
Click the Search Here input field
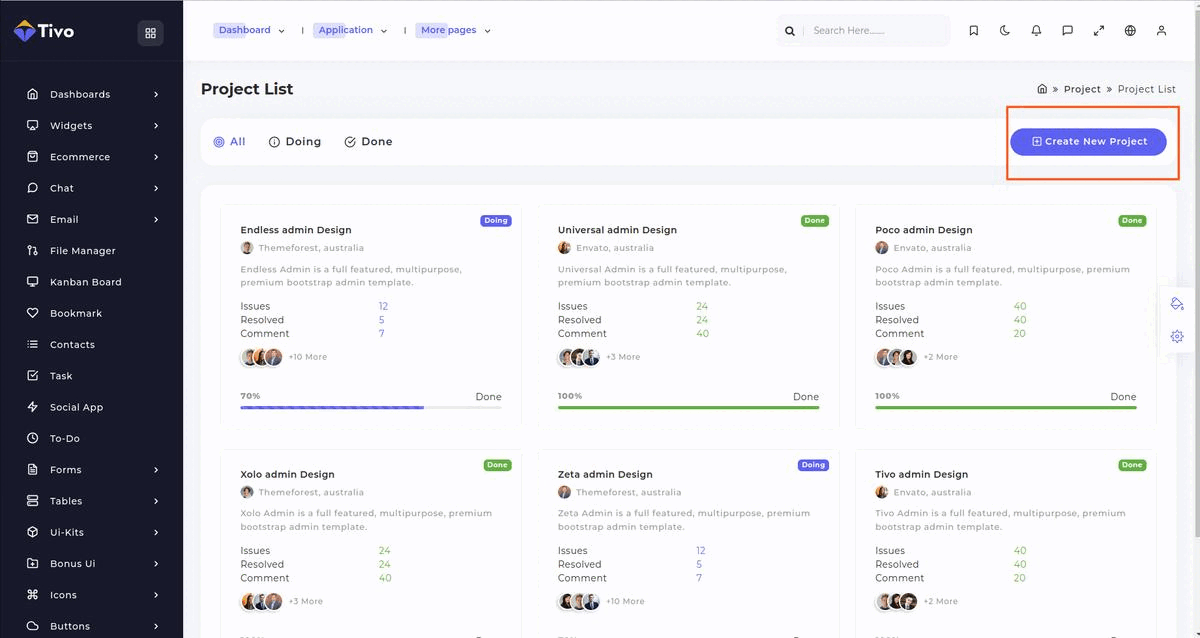875,31
